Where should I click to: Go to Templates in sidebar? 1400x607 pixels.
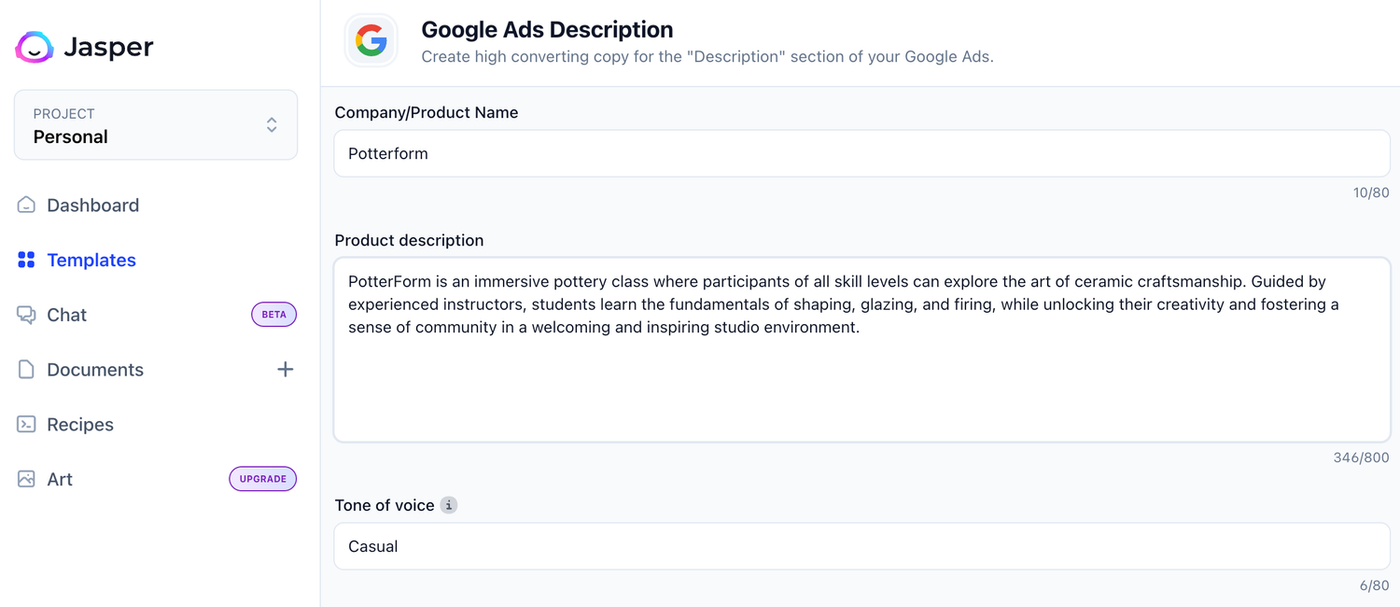pyautogui.click(x=91, y=260)
